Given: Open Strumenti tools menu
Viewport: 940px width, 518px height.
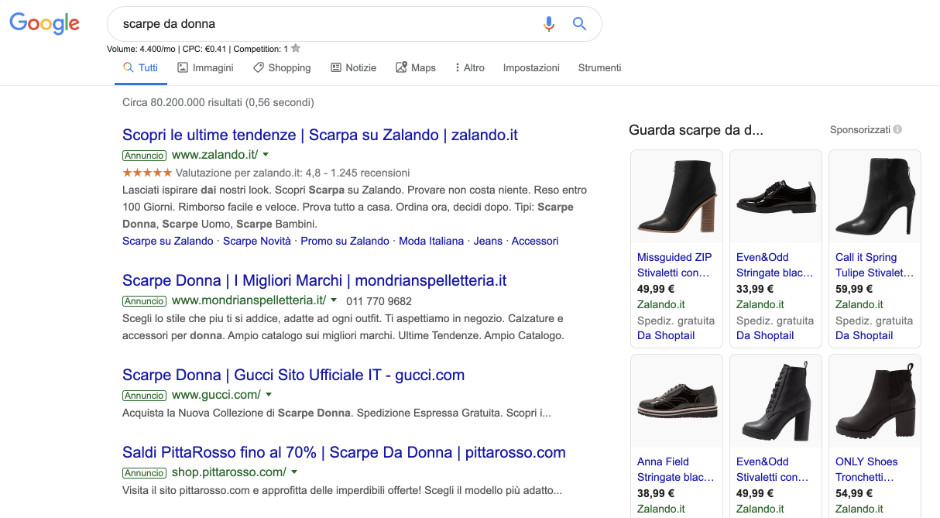Looking at the screenshot, I should pos(599,68).
